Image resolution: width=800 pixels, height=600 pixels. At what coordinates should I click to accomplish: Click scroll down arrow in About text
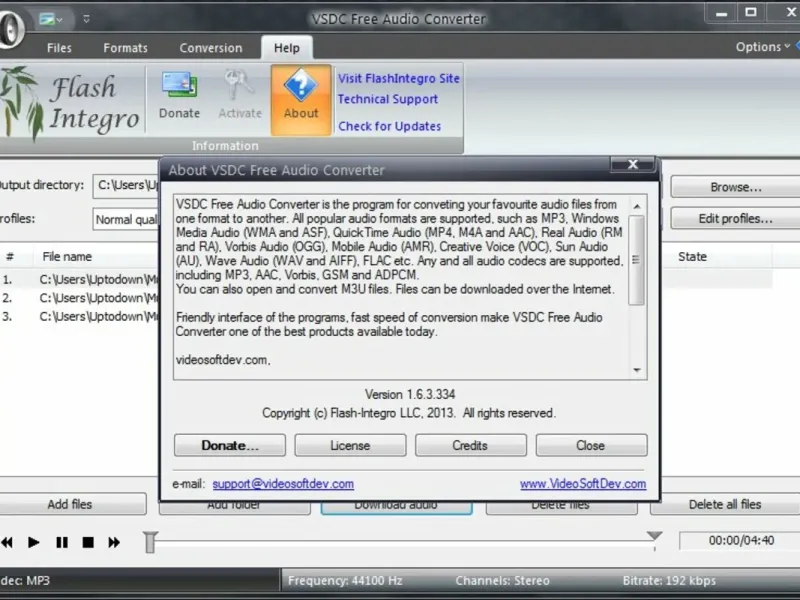[637, 370]
